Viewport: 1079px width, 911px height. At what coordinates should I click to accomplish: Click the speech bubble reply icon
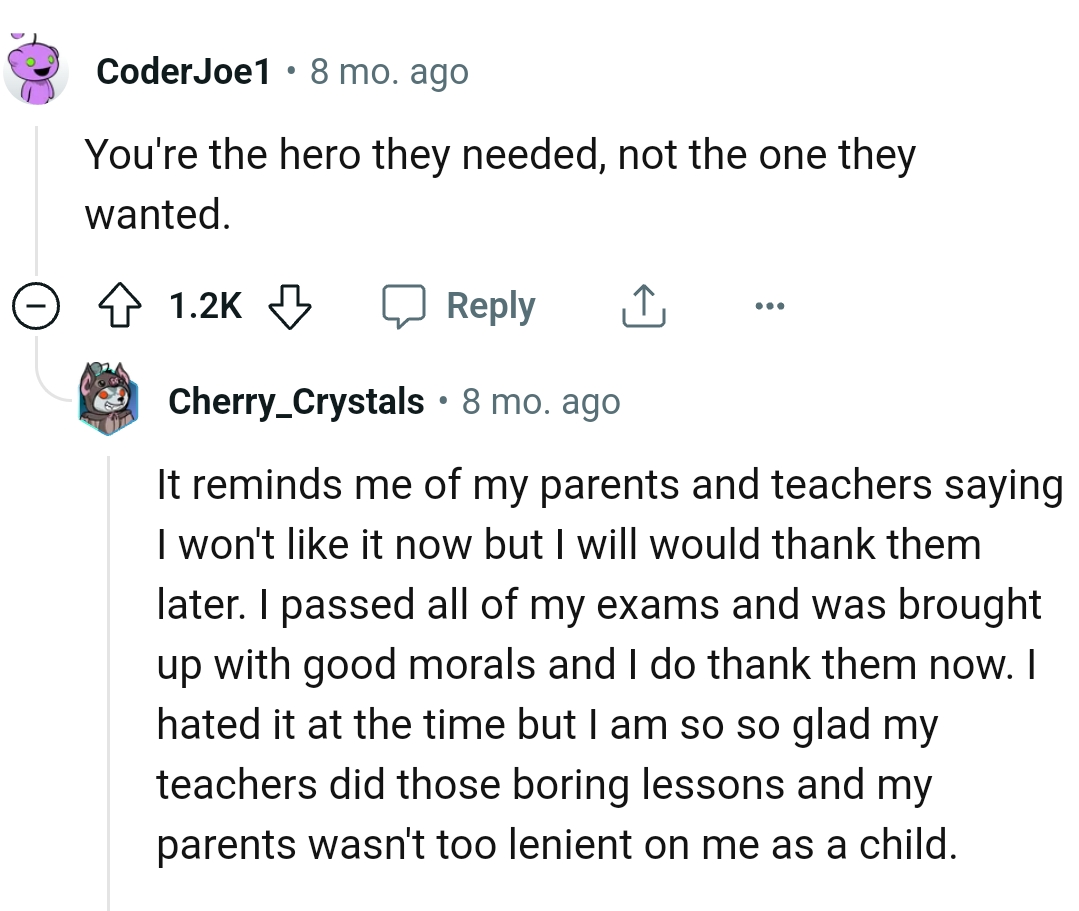click(x=406, y=306)
